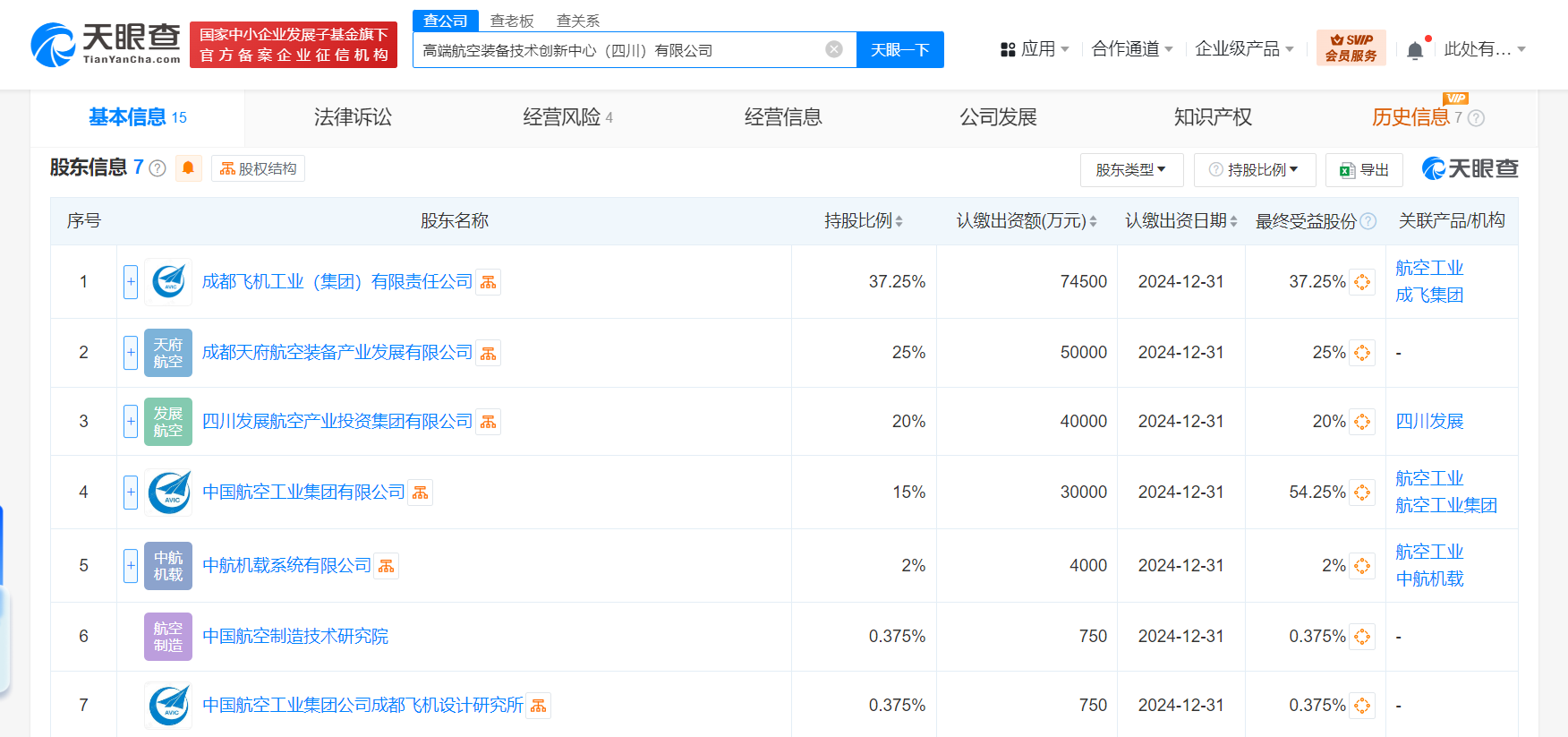Clear the search box text
Viewport: 1568px width, 737px height.
(x=834, y=49)
